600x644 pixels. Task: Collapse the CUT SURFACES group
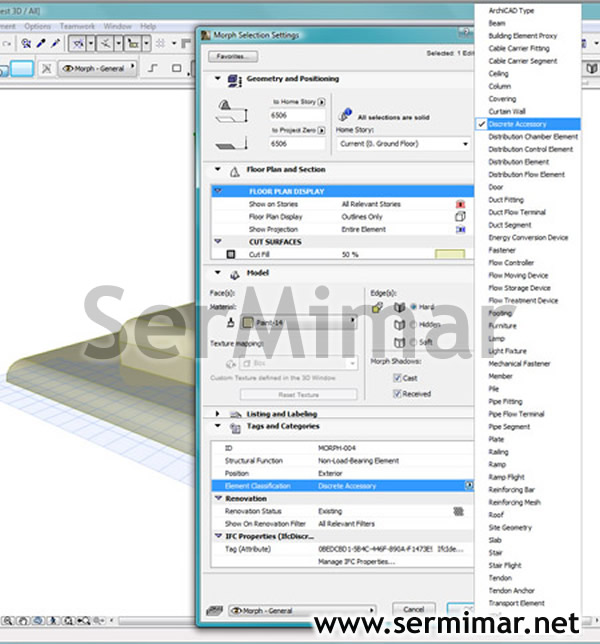[x=218, y=242]
